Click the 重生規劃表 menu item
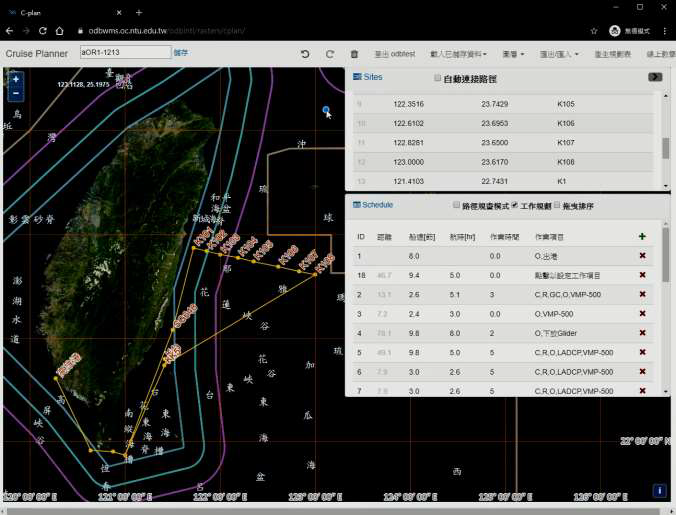 coord(612,54)
